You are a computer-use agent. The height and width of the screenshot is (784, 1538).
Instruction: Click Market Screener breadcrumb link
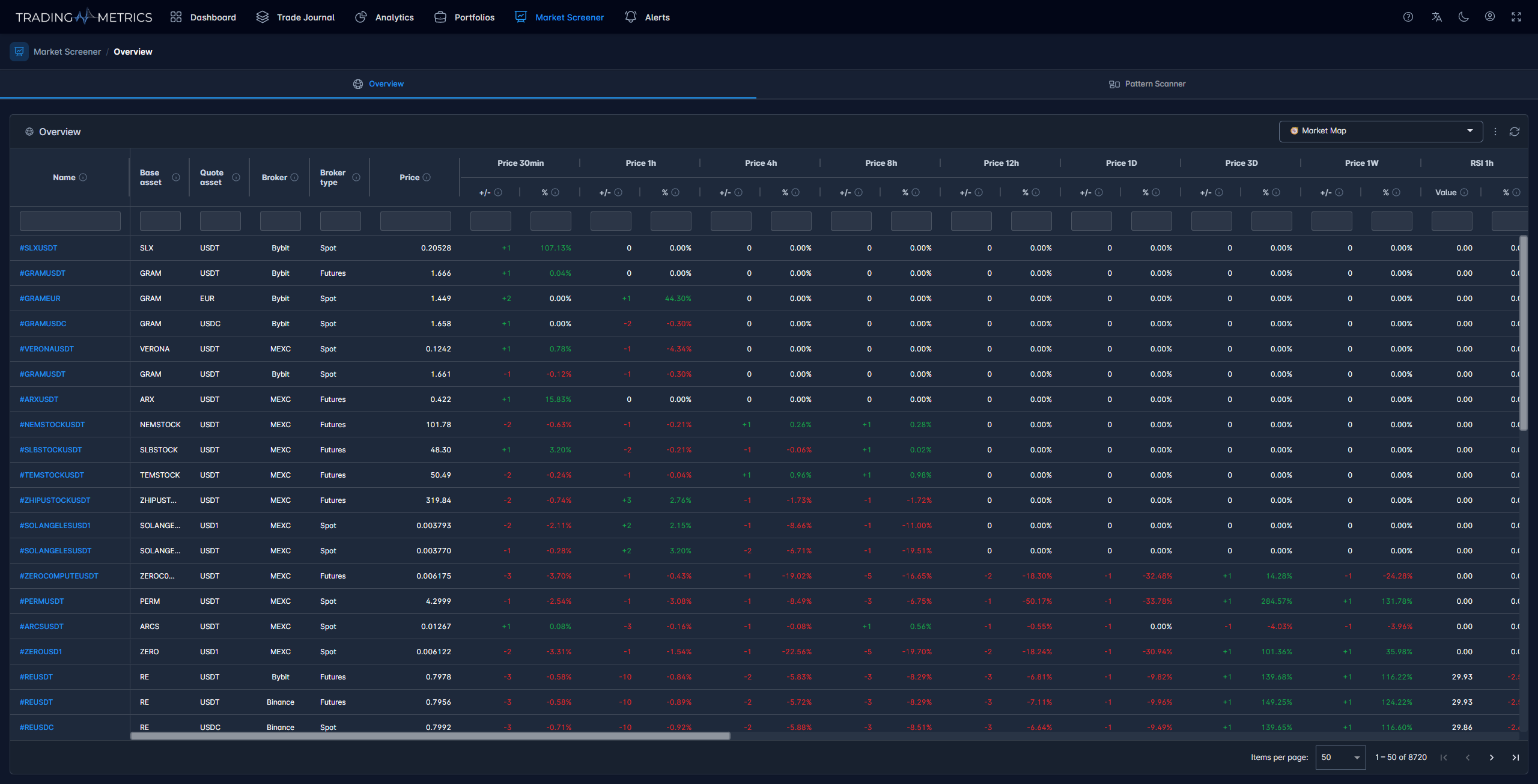(x=67, y=52)
